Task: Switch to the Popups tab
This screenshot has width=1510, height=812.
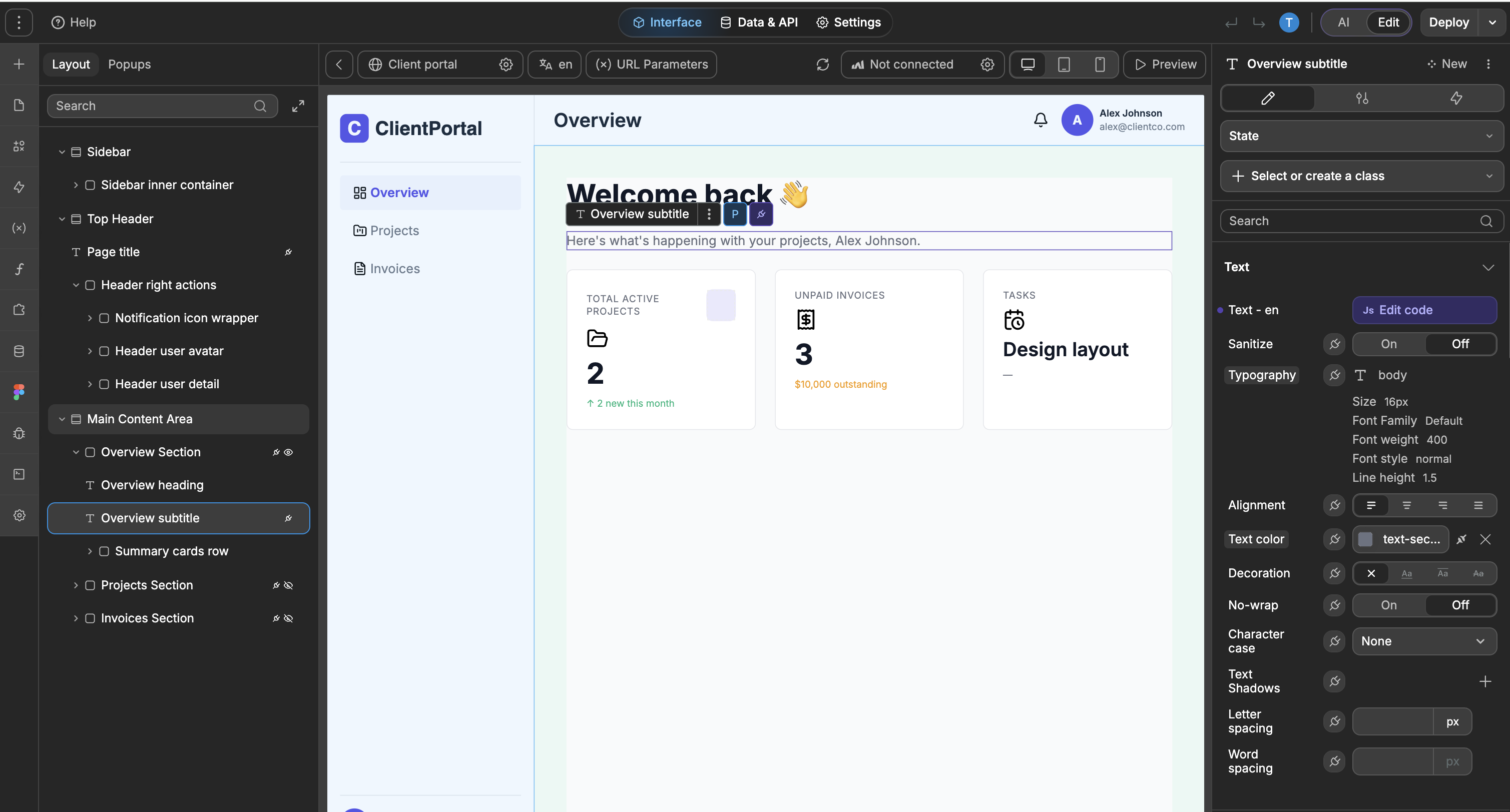Action: tap(129, 65)
